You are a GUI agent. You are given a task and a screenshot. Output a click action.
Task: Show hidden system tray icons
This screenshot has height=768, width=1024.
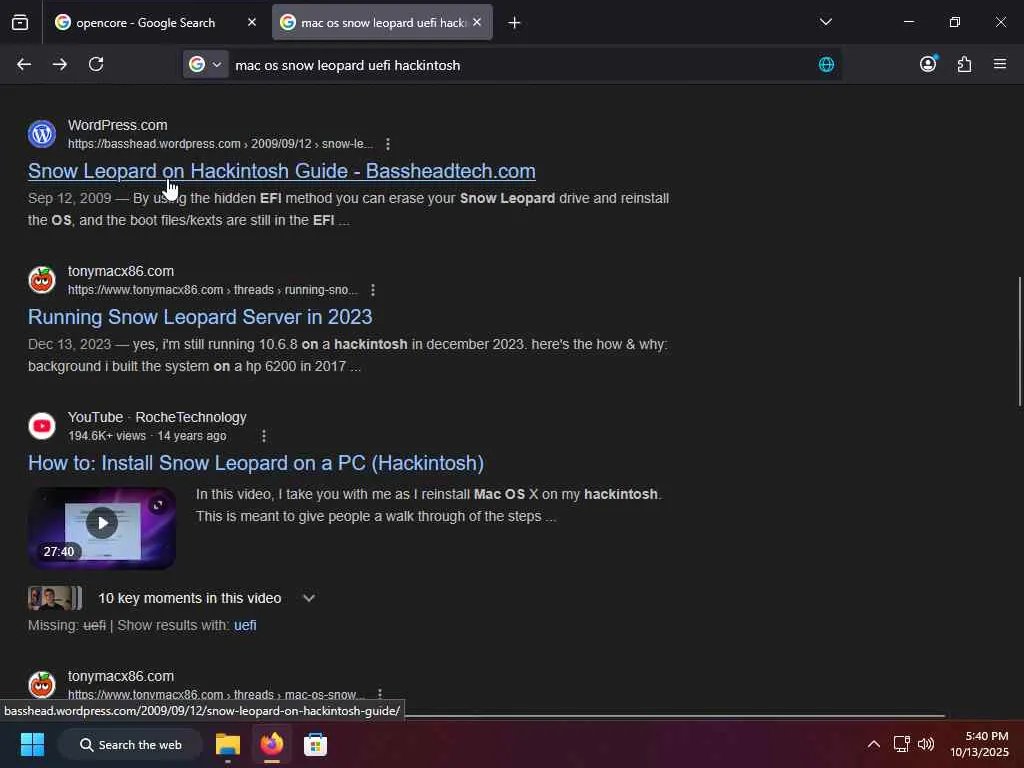[874, 744]
